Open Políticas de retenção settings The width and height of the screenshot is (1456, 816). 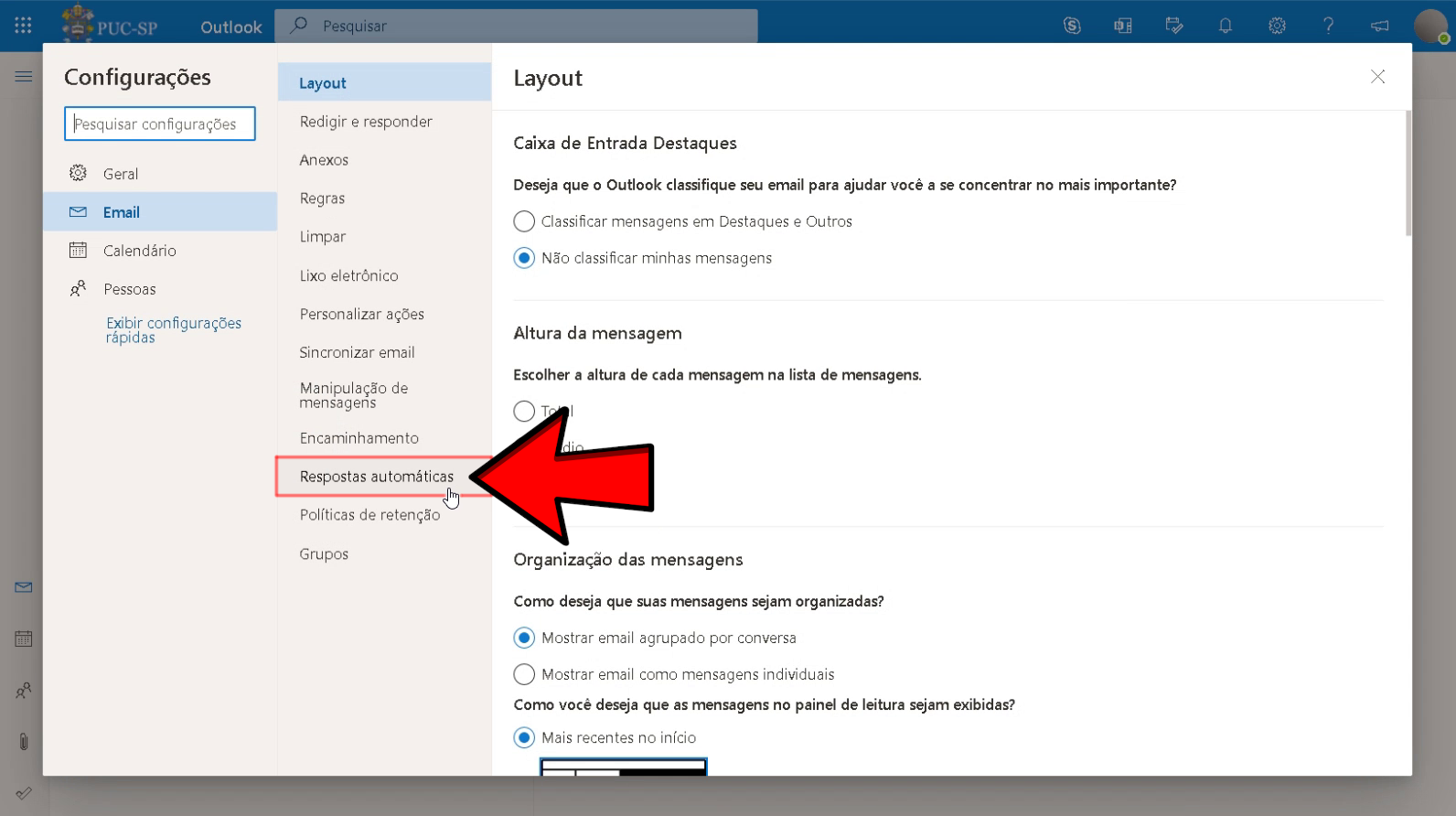(384, 515)
